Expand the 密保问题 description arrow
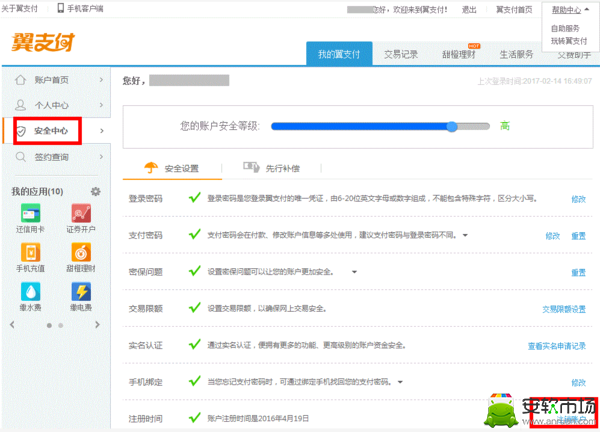 [354, 271]
